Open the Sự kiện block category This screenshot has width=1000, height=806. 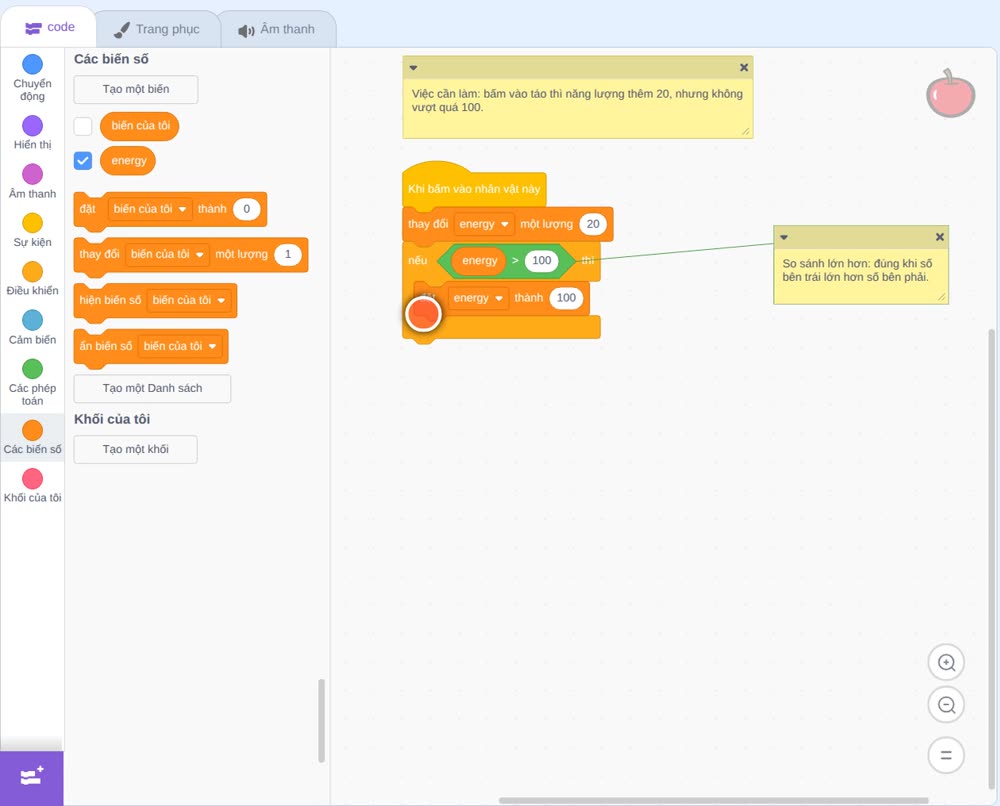point(33,230)
